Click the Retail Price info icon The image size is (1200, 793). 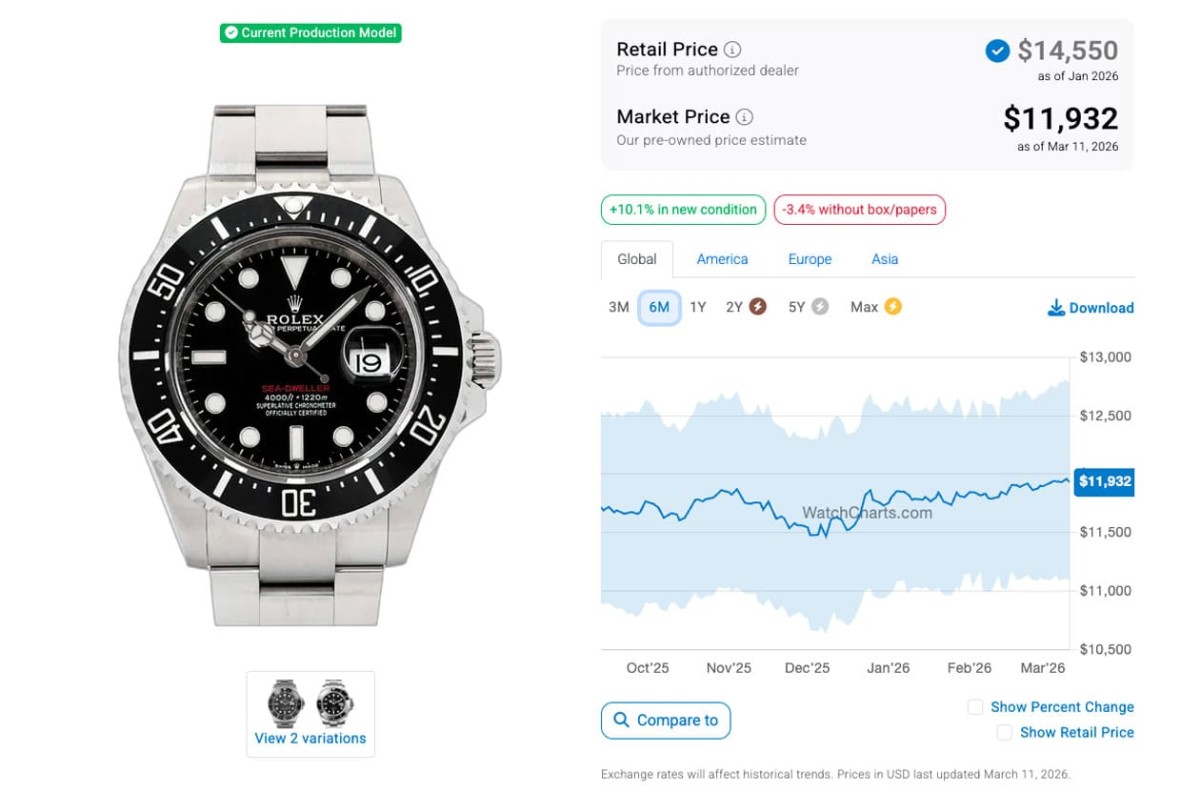[x=733, y=49]
